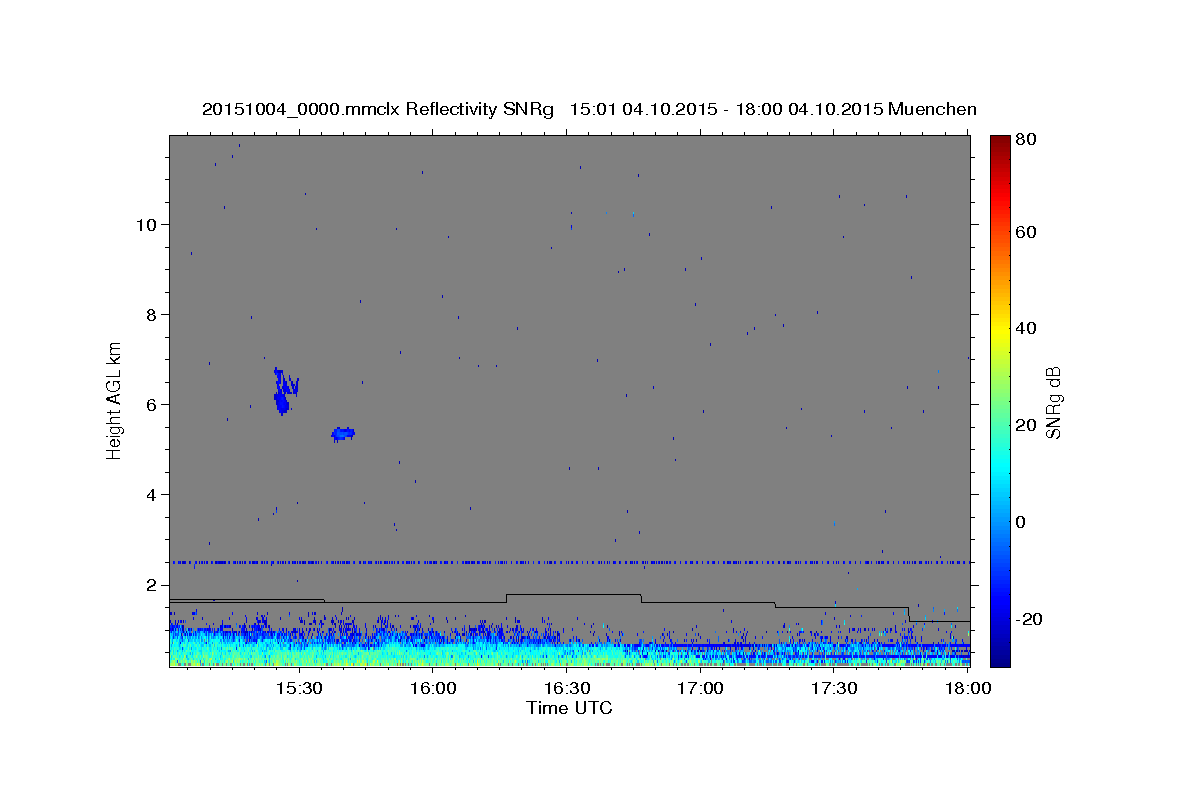Click the height tick label 4
The height and width of the screenshot is (800, 1200).
(x=153, y=494)
